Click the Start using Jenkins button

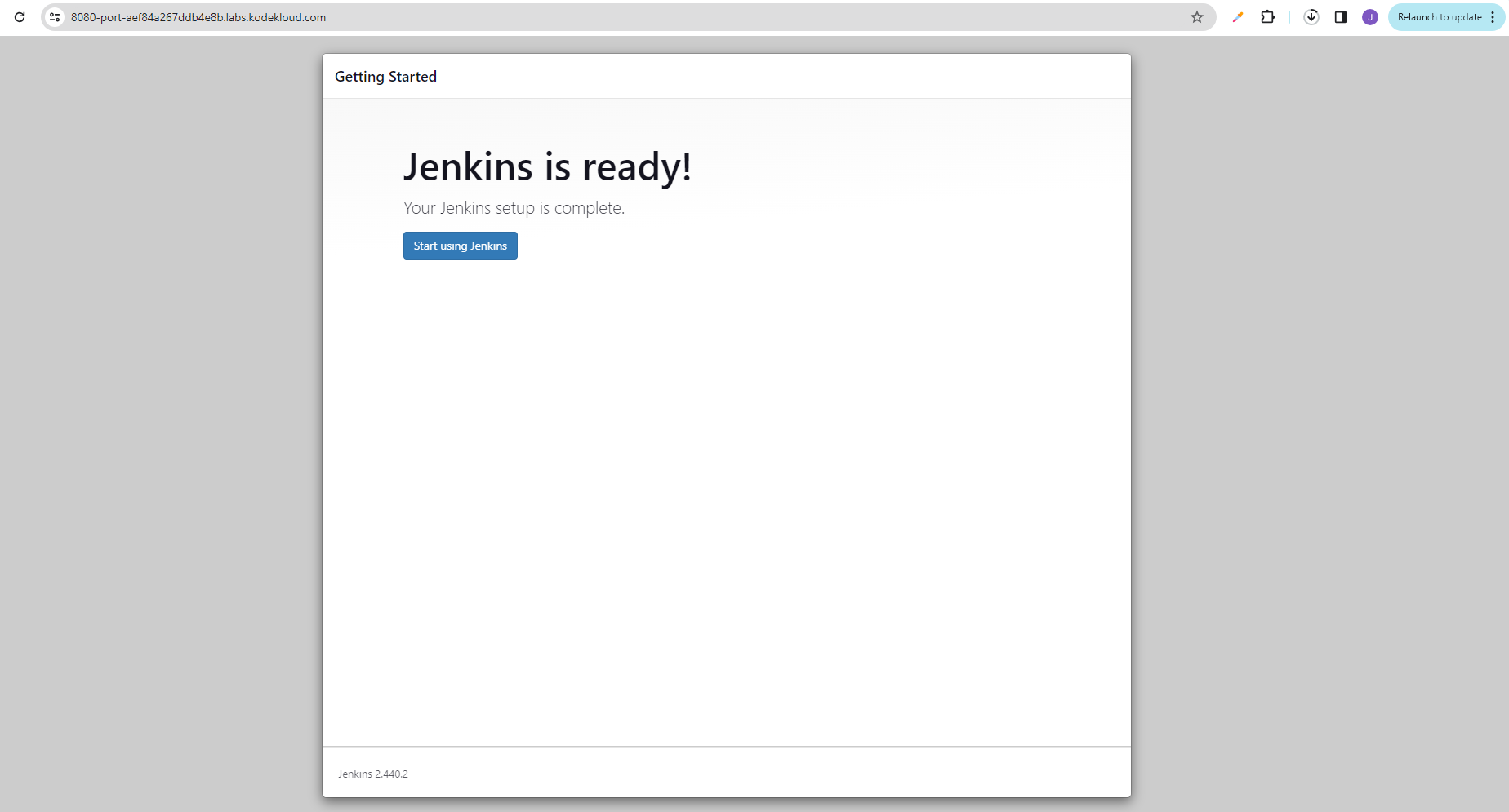[x=461, y=246]
